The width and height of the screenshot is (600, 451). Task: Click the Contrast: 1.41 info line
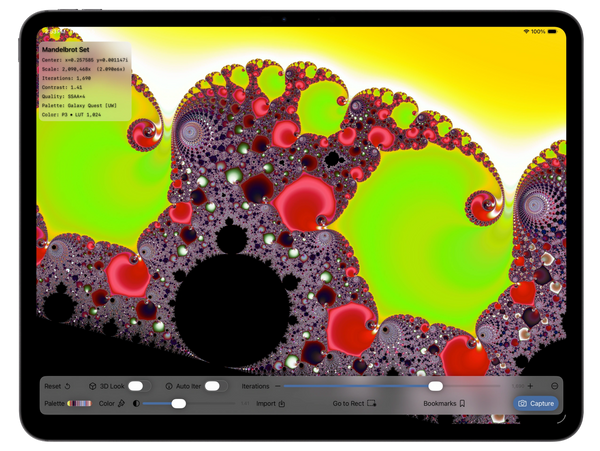62,87
